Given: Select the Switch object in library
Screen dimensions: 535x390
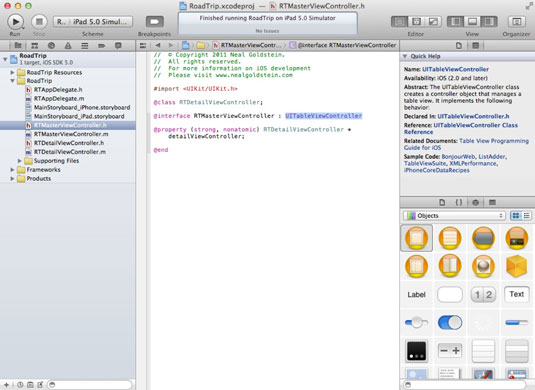Looking at the screenshot, I should (x=450, y=322).
